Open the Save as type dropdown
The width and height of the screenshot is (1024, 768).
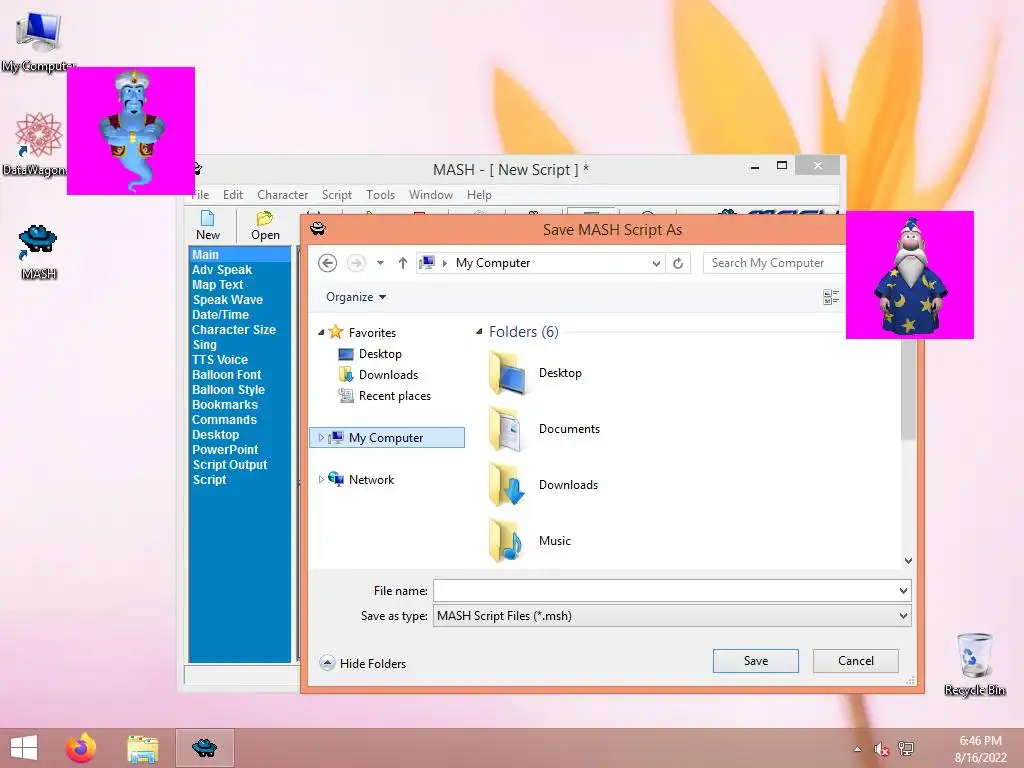tap(672, 616)
